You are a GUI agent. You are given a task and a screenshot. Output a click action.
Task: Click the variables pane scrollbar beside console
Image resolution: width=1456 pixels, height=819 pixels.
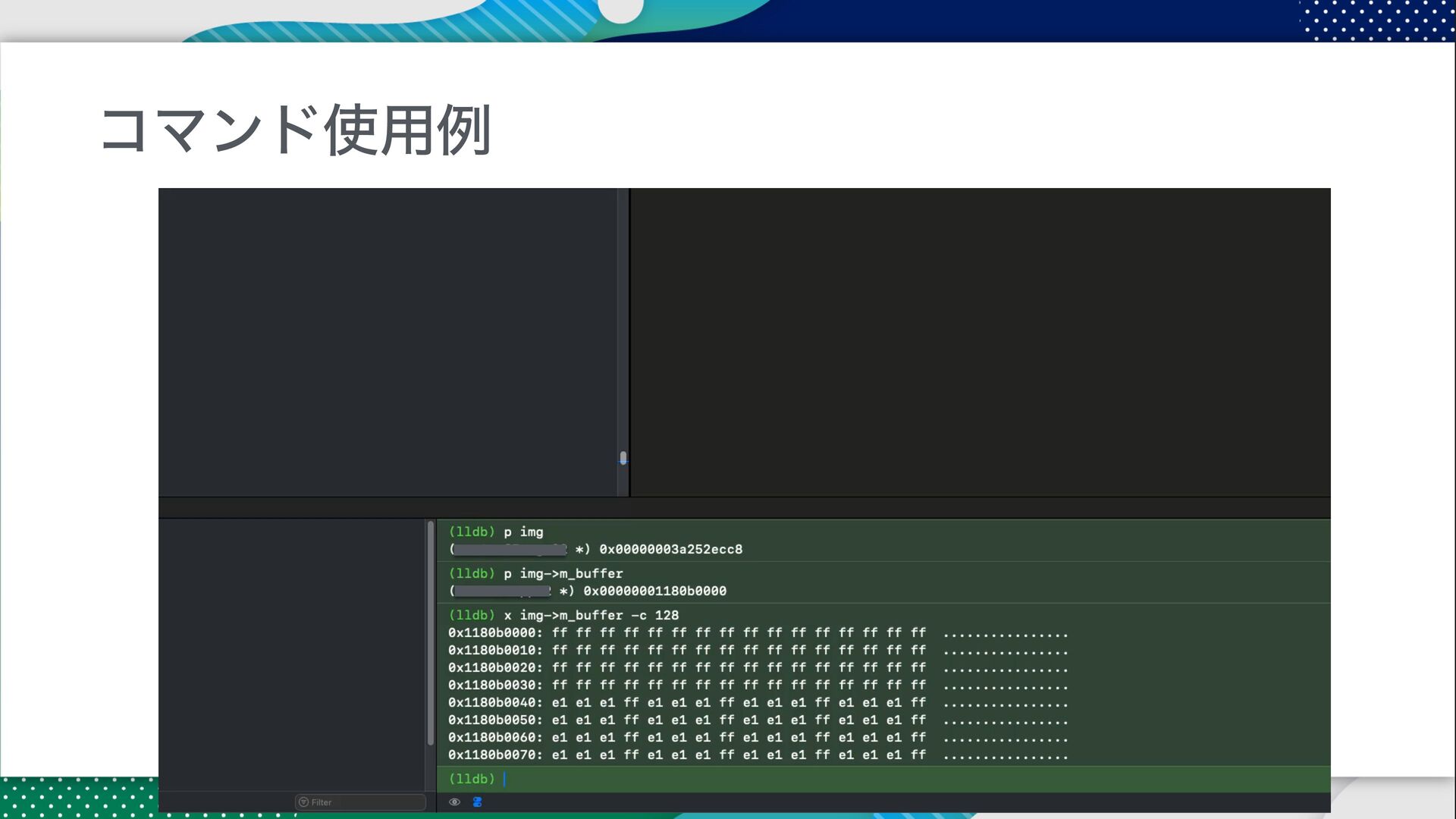431,633
